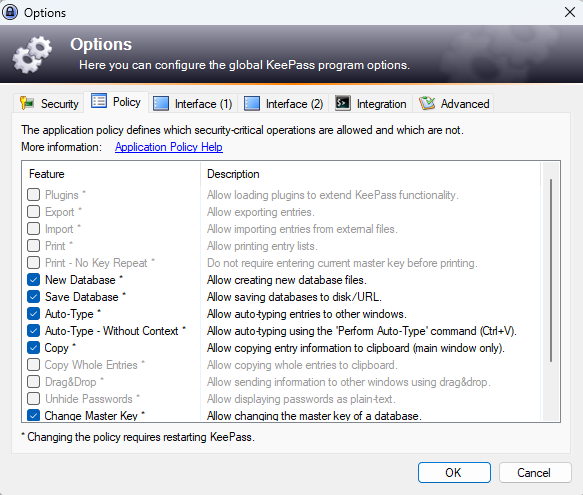Close the Options dialog with X

(x=569, y=12)
